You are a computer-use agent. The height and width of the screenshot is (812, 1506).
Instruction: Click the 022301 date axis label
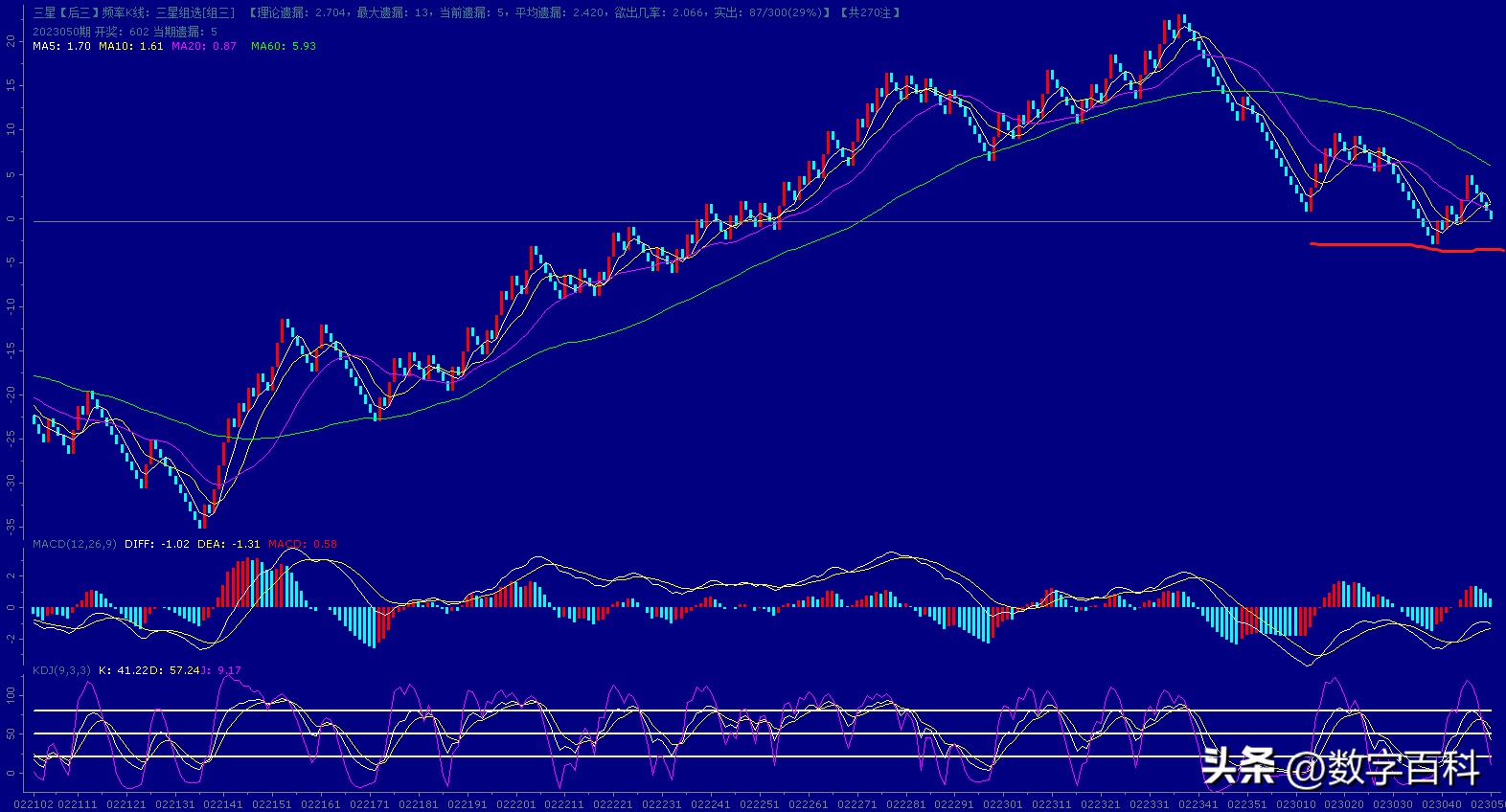pos(1003,804)
